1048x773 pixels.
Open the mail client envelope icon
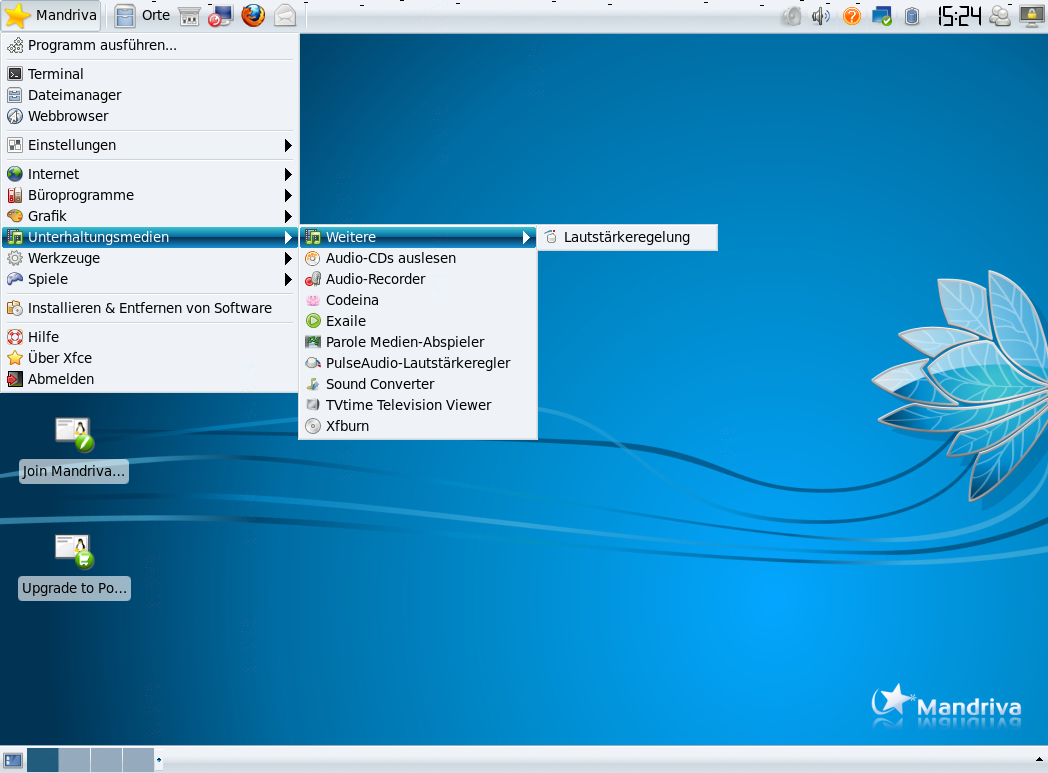(285, 16)
